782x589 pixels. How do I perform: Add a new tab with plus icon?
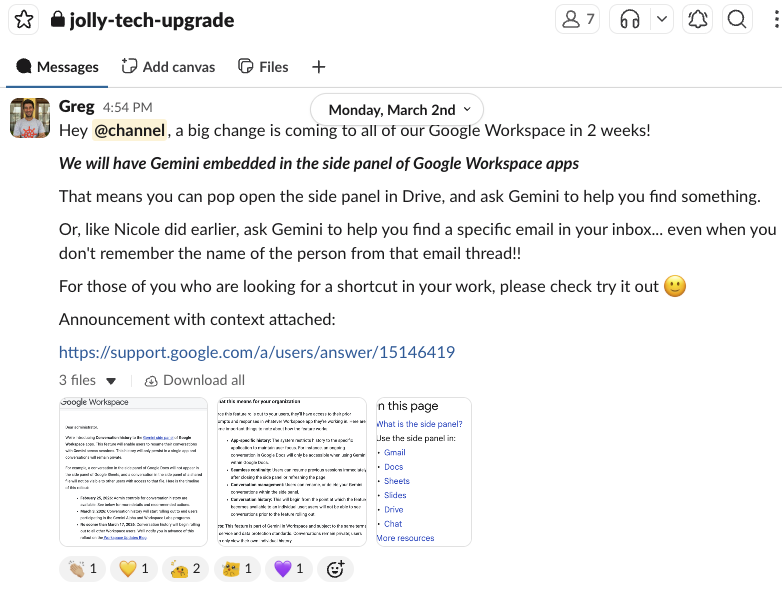(319, 67)
